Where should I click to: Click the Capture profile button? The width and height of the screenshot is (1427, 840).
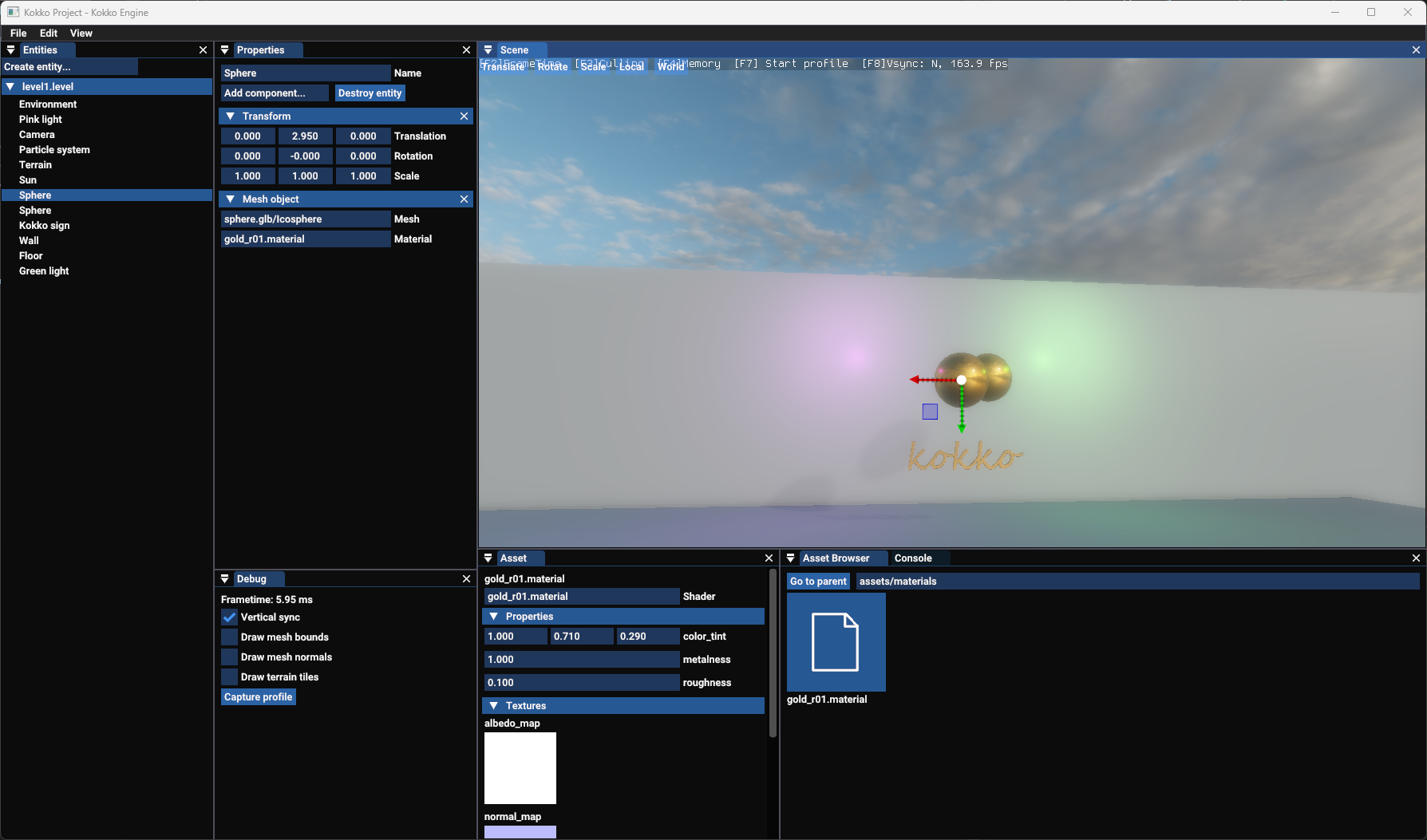tap(258, 696)
